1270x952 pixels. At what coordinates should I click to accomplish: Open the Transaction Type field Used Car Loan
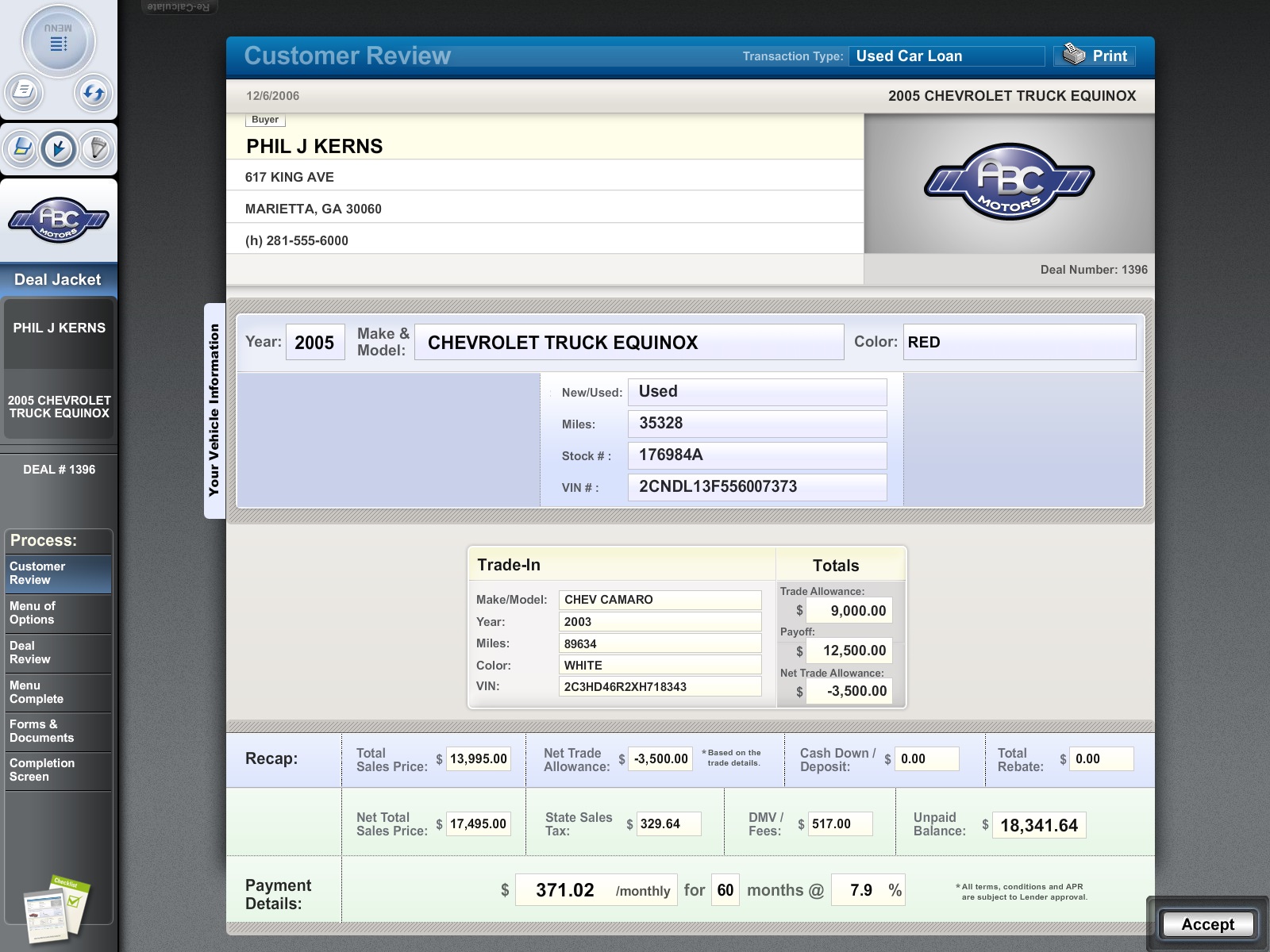pyautogui.click(x=947, y=56)
